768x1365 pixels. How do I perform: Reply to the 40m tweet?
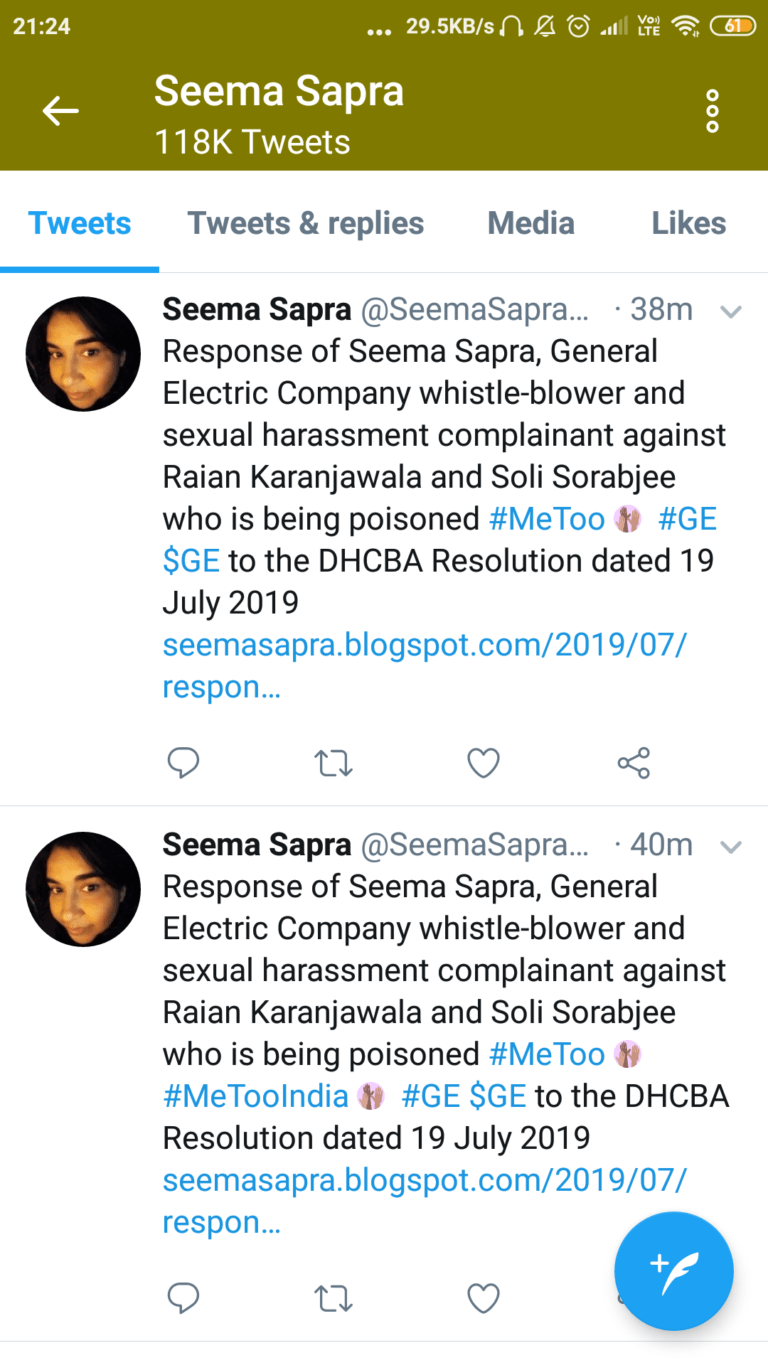tap(183, 1299)
